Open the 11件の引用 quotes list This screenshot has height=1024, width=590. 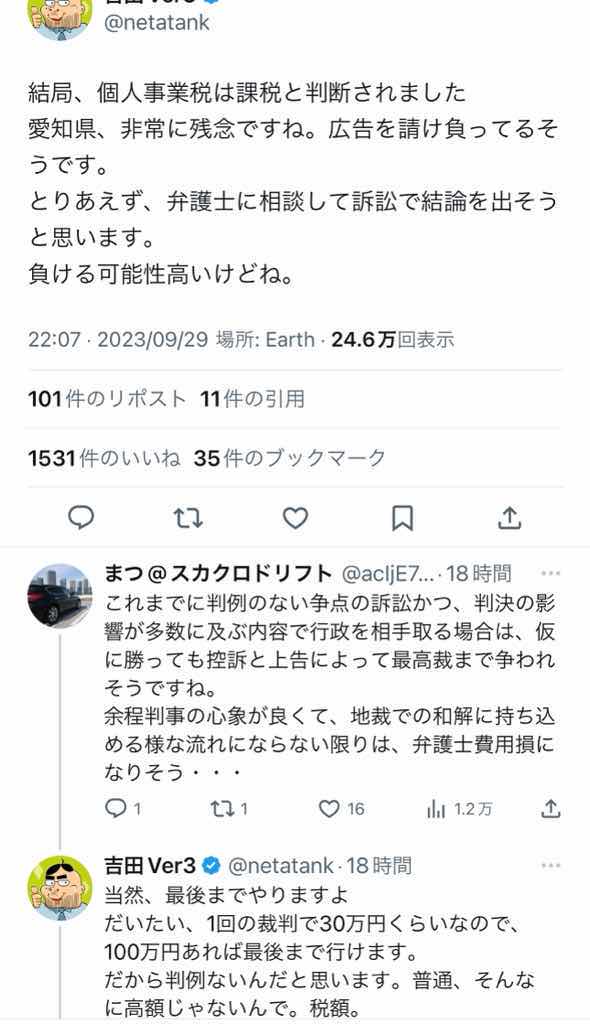pos(252,398)
